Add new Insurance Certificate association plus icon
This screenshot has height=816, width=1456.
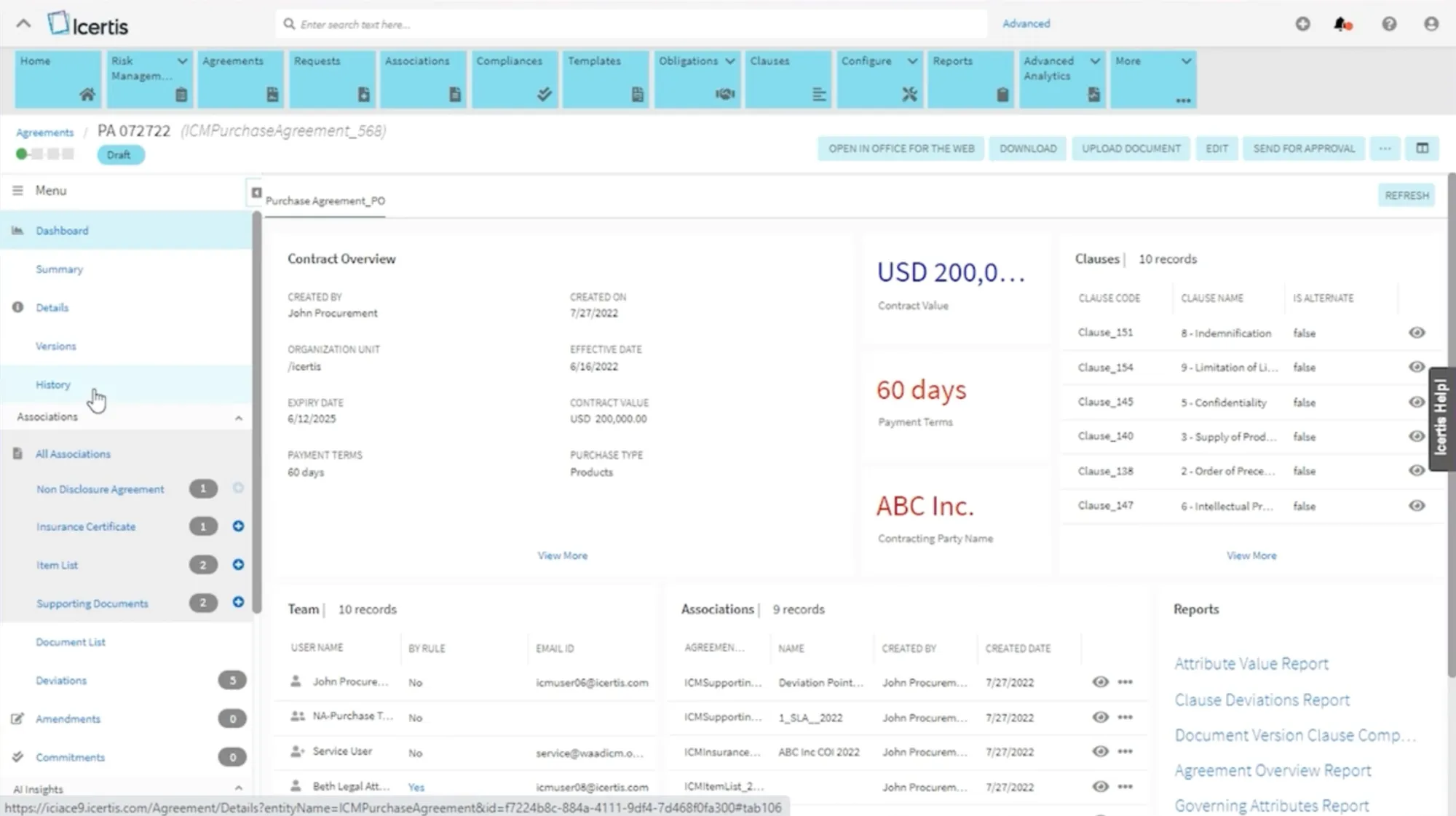pyautogui.click(x=238, y=526)
